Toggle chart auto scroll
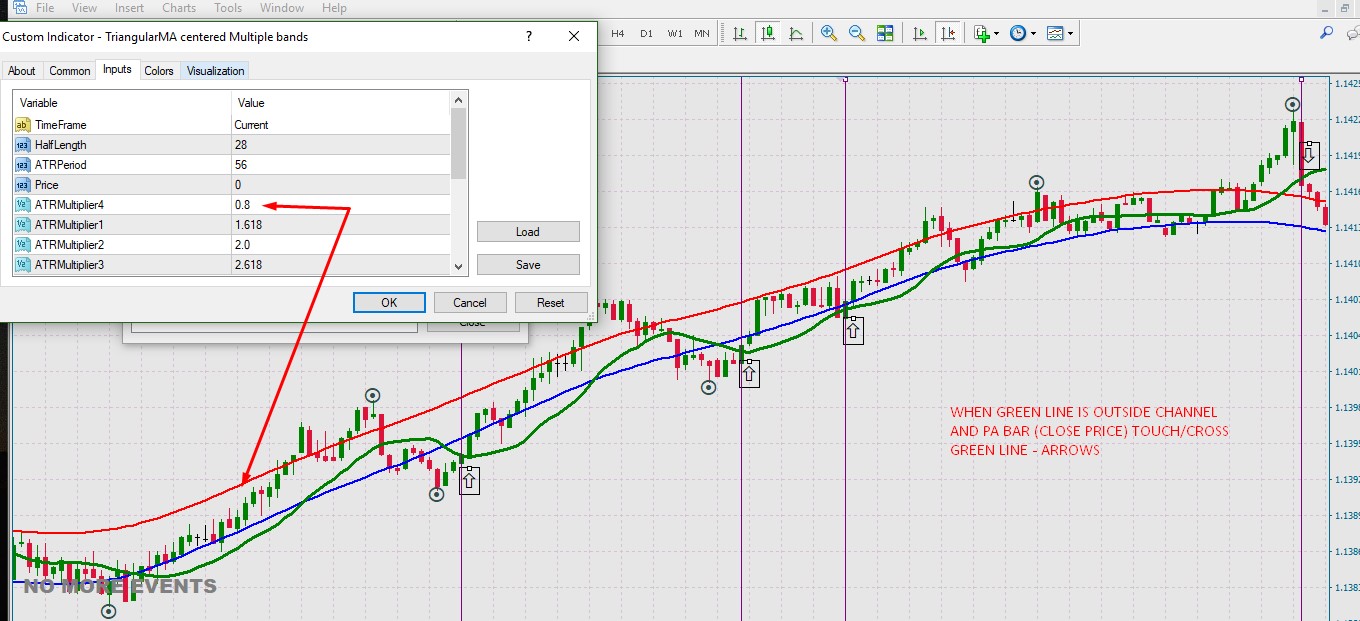This screenshot has width=1360, height=621. (920, 33)
